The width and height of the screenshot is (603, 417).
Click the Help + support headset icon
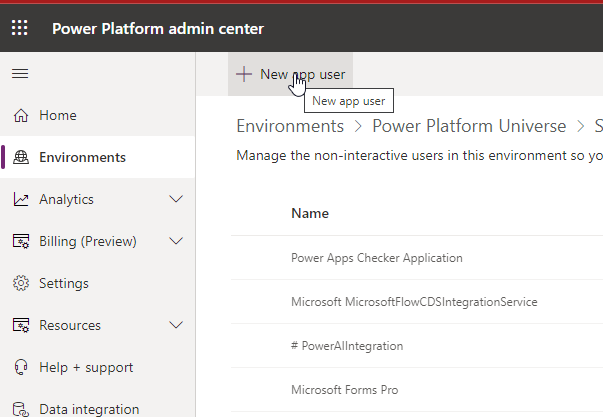[21, 367]
